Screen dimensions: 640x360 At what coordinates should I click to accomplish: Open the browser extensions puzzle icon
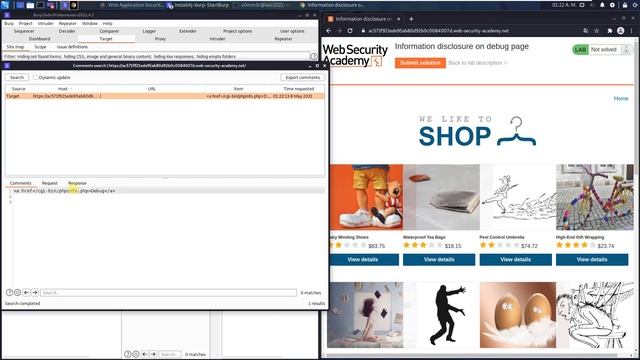(x=610, y=31)
